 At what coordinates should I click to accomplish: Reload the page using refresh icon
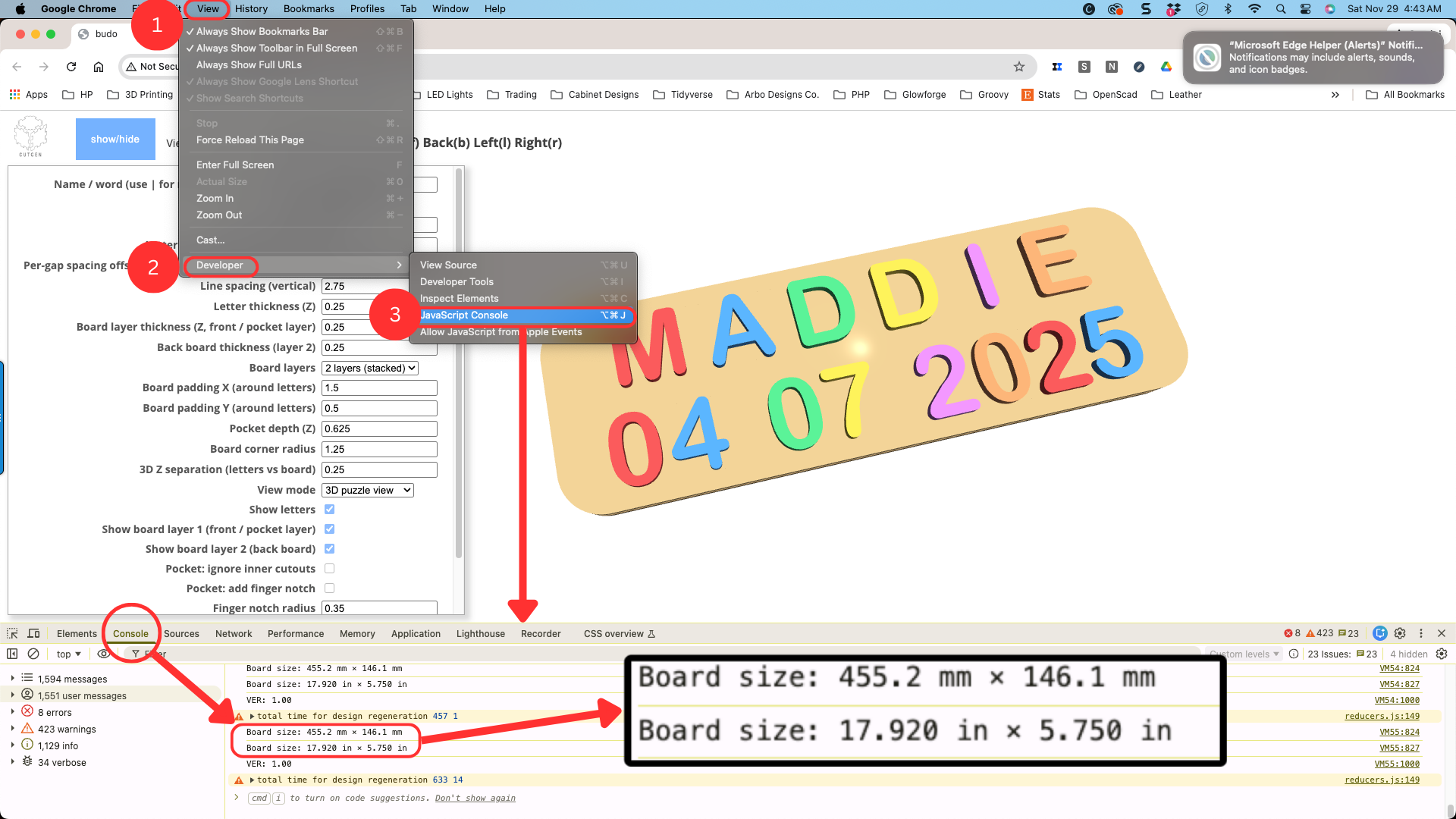coord(71,67)
